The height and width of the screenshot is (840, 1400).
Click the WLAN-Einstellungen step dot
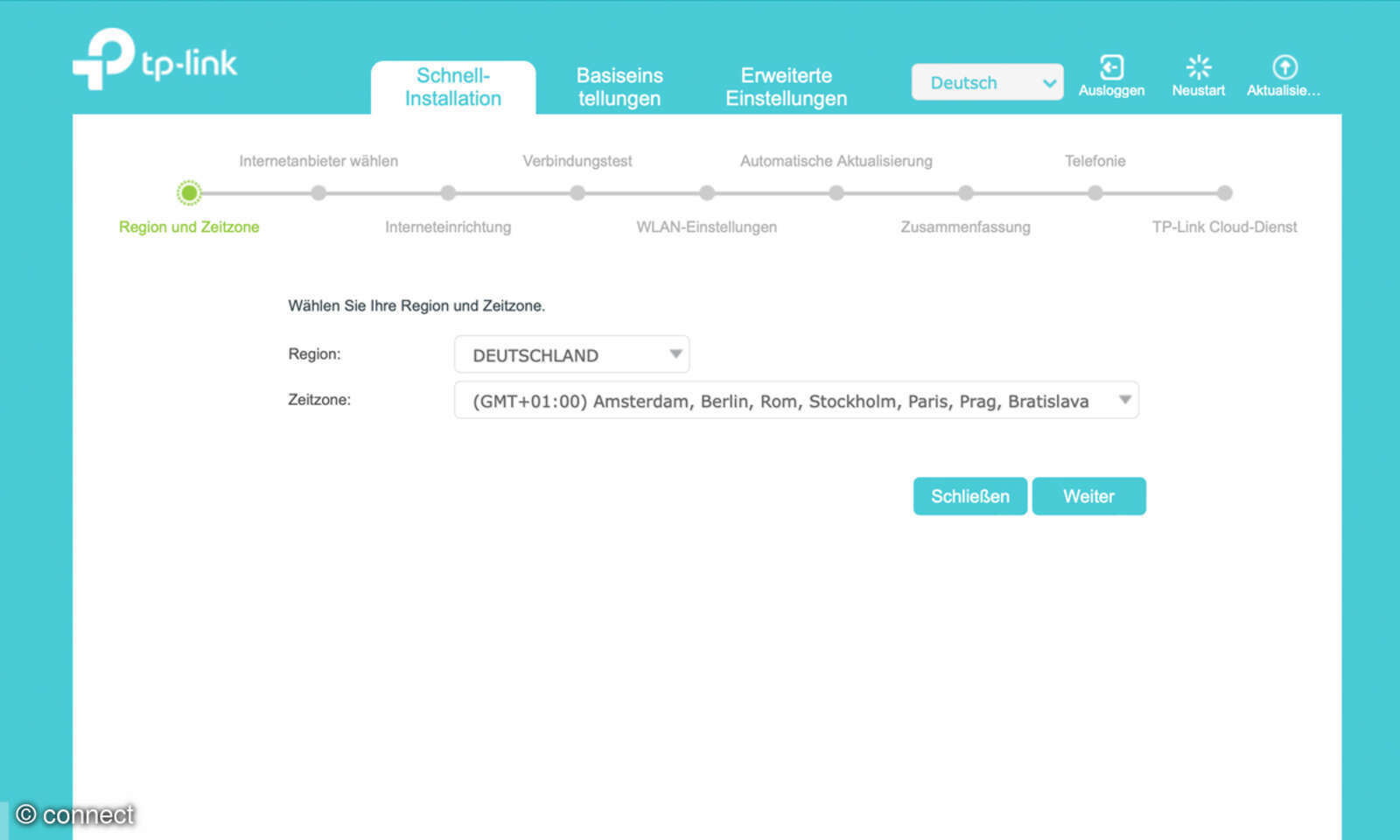707,192
